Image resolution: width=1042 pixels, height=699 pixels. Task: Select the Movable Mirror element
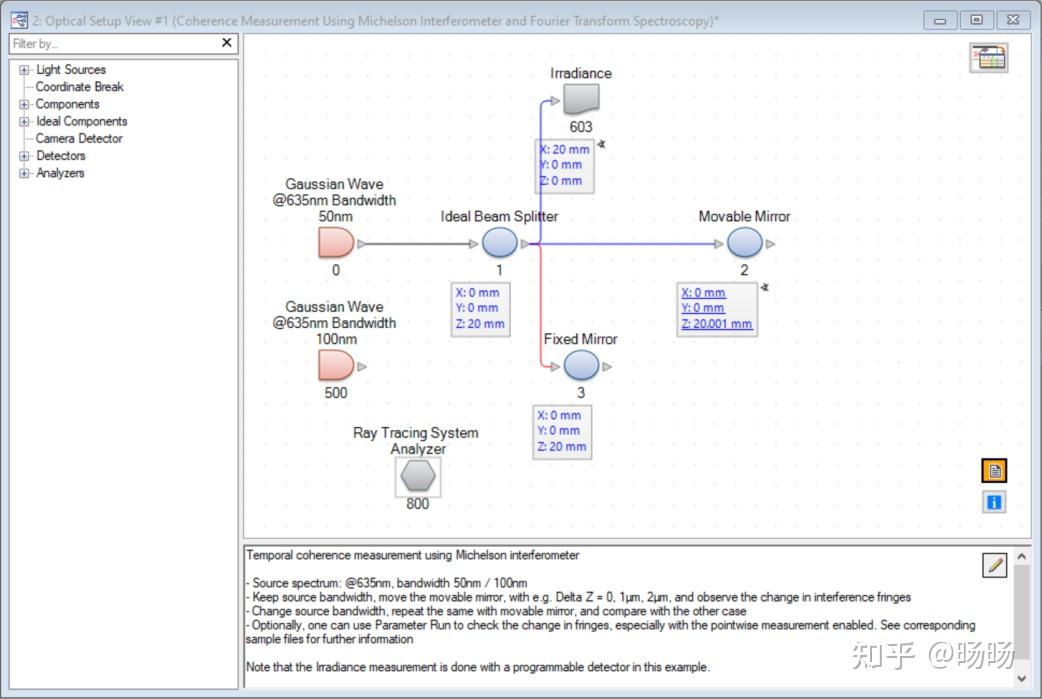[x=744, y=242]
